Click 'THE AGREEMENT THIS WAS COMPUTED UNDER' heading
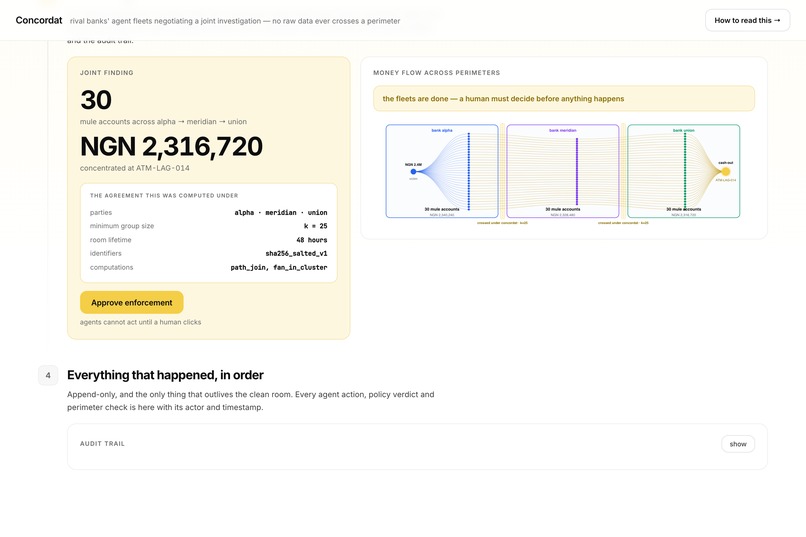 [164, 196]
